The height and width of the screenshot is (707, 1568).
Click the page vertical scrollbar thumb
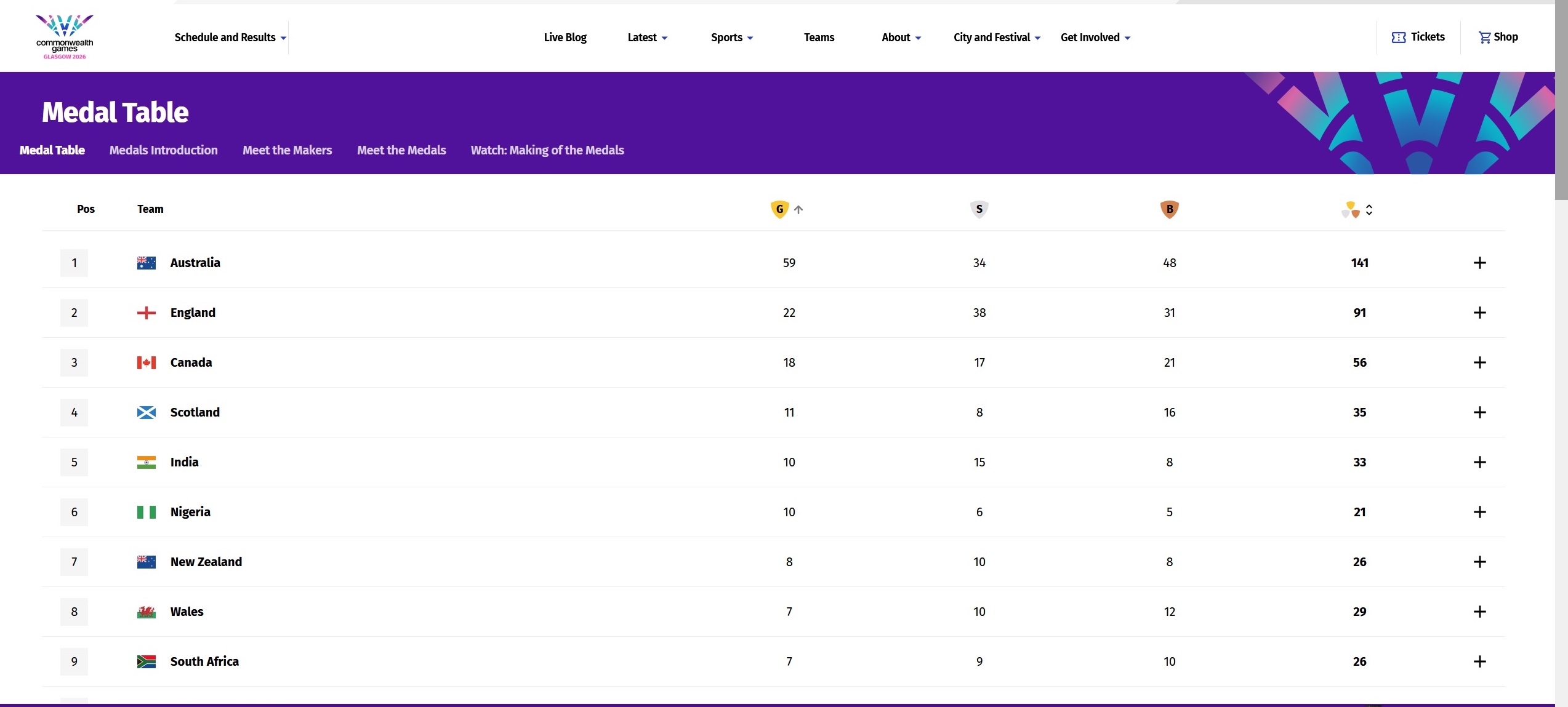(x=1561, y=100)
